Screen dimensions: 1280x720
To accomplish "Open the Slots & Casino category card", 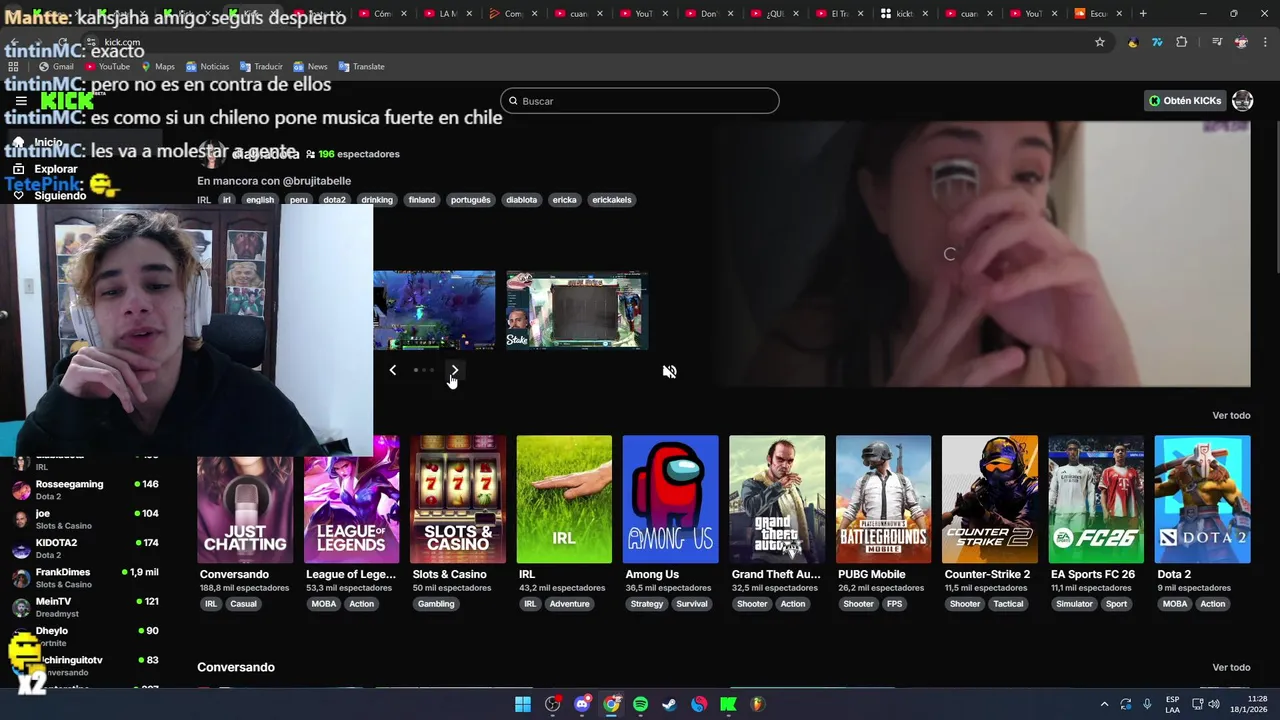I will (x=458, y=499).
